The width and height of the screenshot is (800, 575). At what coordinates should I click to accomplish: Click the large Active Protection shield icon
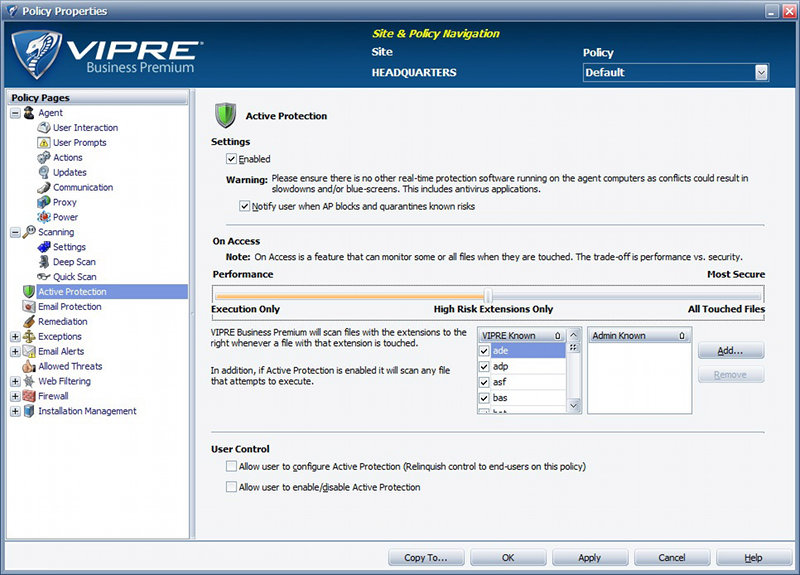click(x=225, y=115)
